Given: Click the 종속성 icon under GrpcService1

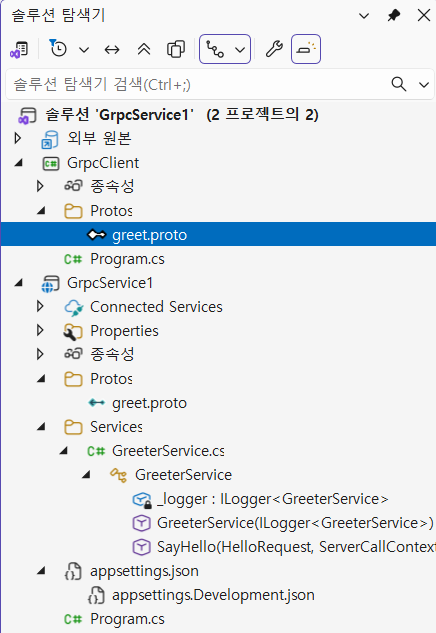Looking at the screenshot, I should pyautogui.click(x=73, y=354).
